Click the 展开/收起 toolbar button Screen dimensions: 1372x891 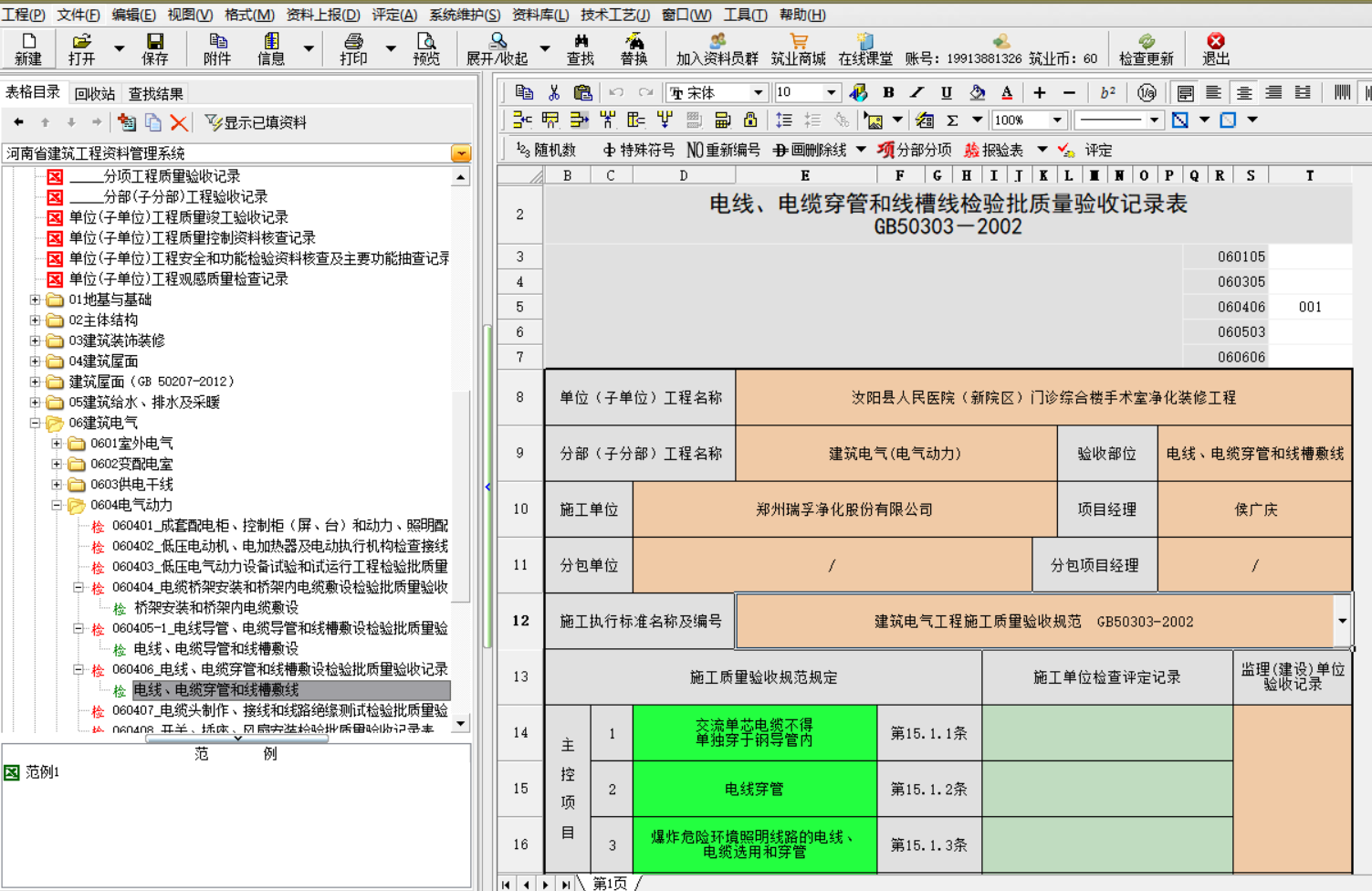tap(497, 48)
